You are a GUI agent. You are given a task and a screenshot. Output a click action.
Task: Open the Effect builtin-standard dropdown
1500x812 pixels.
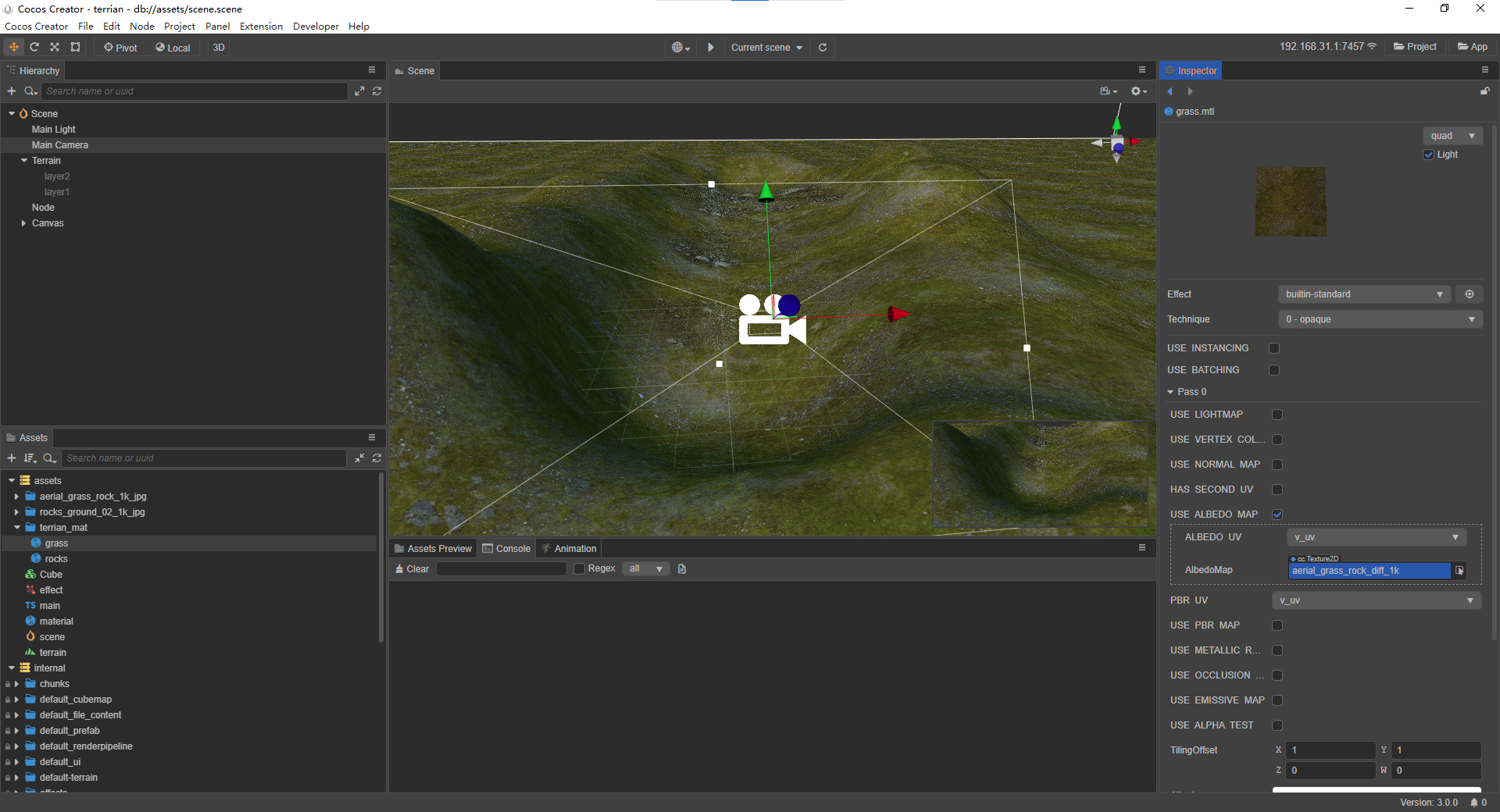pyautogui.click(x=1363, y=294)
